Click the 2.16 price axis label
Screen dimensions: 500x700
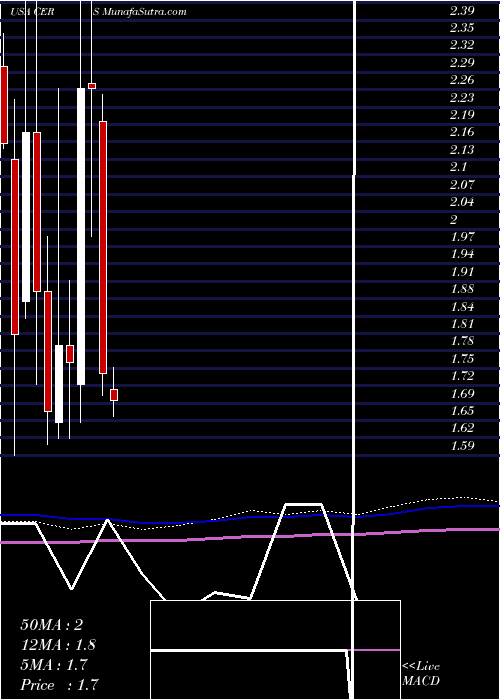pyautogui.click(x=462, y=132)
